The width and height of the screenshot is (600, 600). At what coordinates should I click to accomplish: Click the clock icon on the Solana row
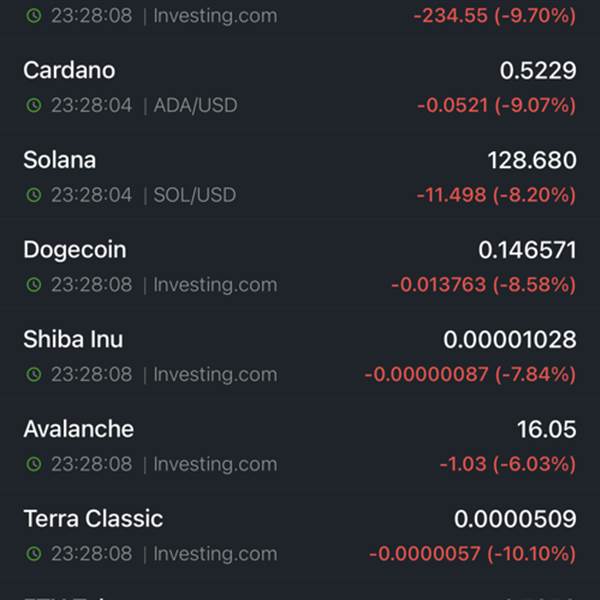(x=34, y=195)
